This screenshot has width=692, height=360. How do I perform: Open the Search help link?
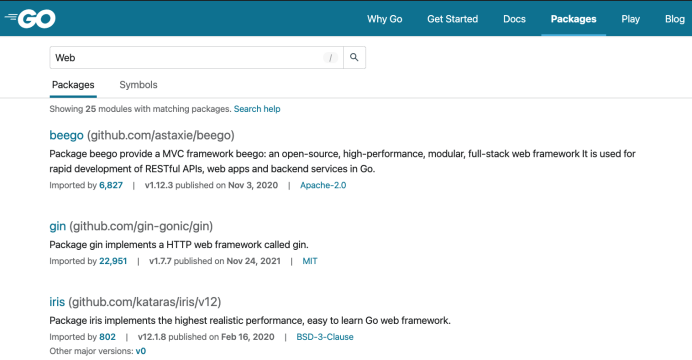pyautogui.click(x=257, y=109)
